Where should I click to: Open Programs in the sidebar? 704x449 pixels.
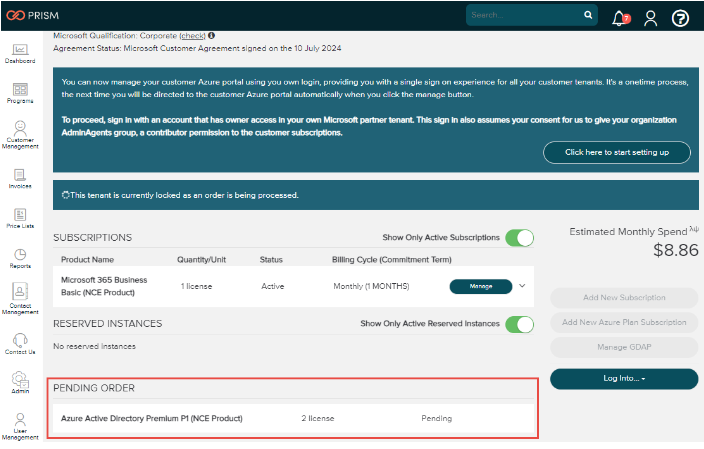pos(19,93)
